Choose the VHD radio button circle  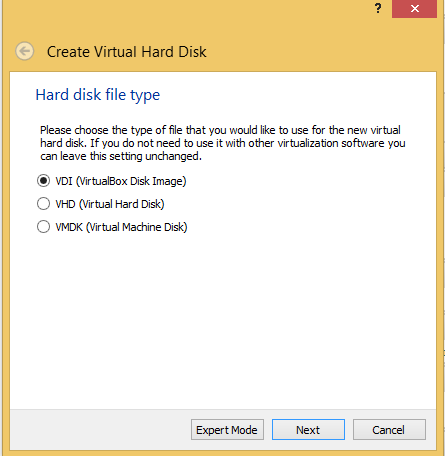click(x=43, y=204)
